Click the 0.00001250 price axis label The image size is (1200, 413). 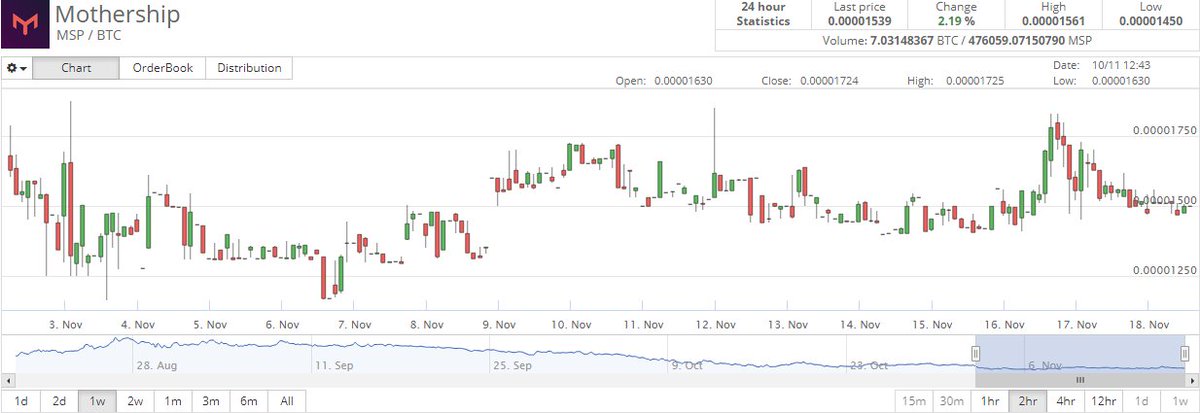click(1164, 270)
